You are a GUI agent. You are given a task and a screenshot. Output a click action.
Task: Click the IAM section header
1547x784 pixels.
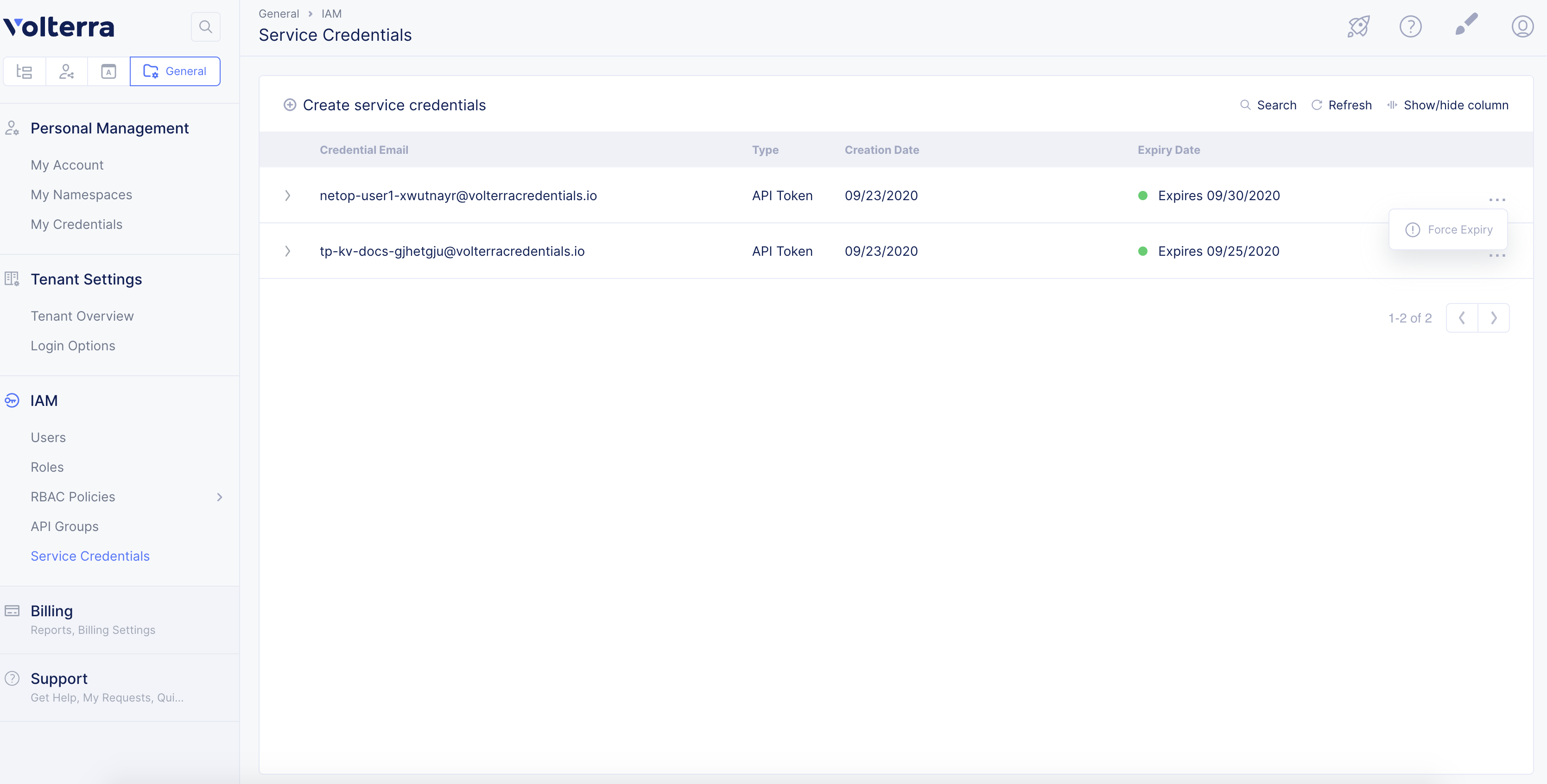(44, 401)
